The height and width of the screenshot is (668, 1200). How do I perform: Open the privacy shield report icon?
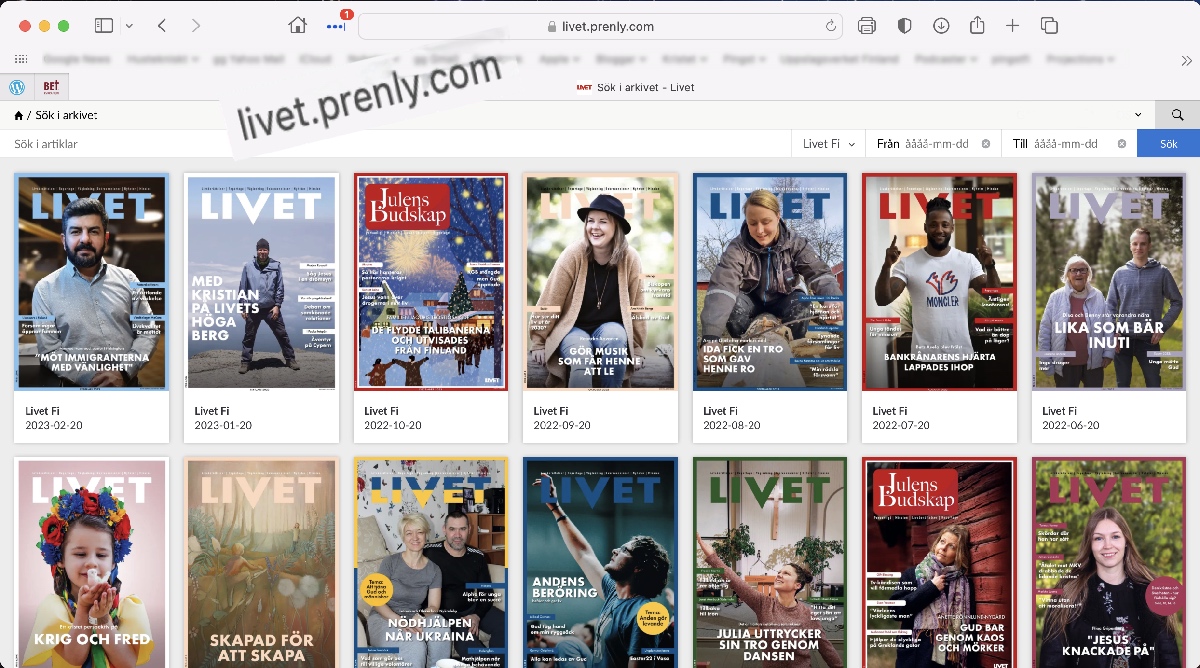point(904,26)
